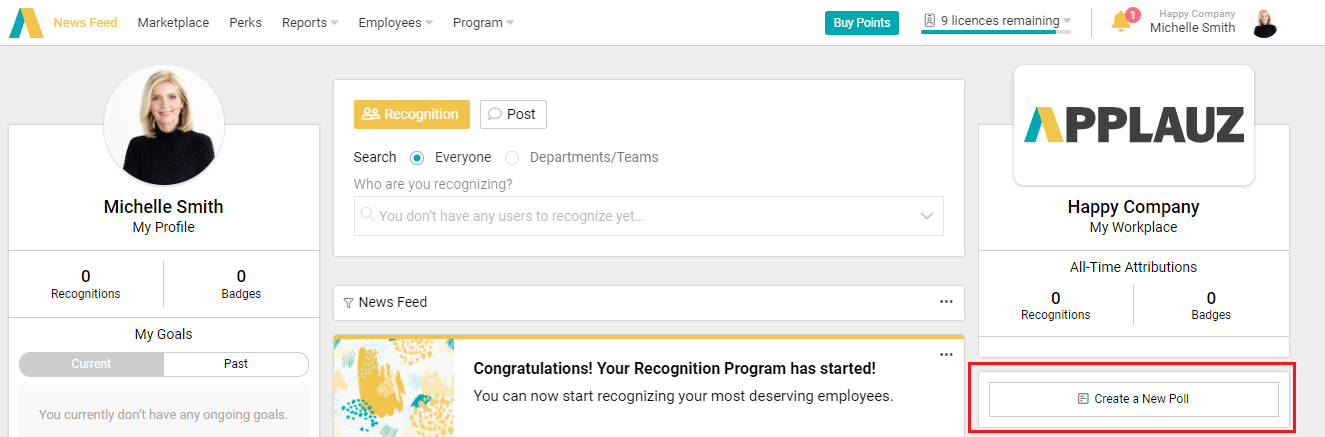Open the Perks menu item

245,22
